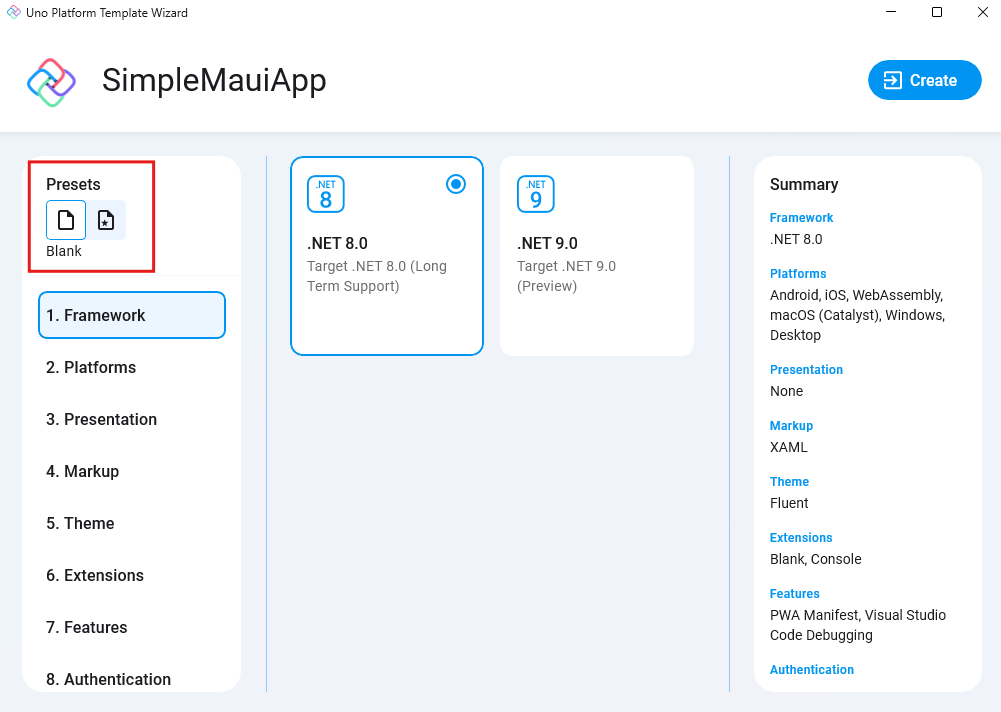Open the Extensions link in the Summary
Screen dimensions: 1001x712
click(x=800, y=537)
